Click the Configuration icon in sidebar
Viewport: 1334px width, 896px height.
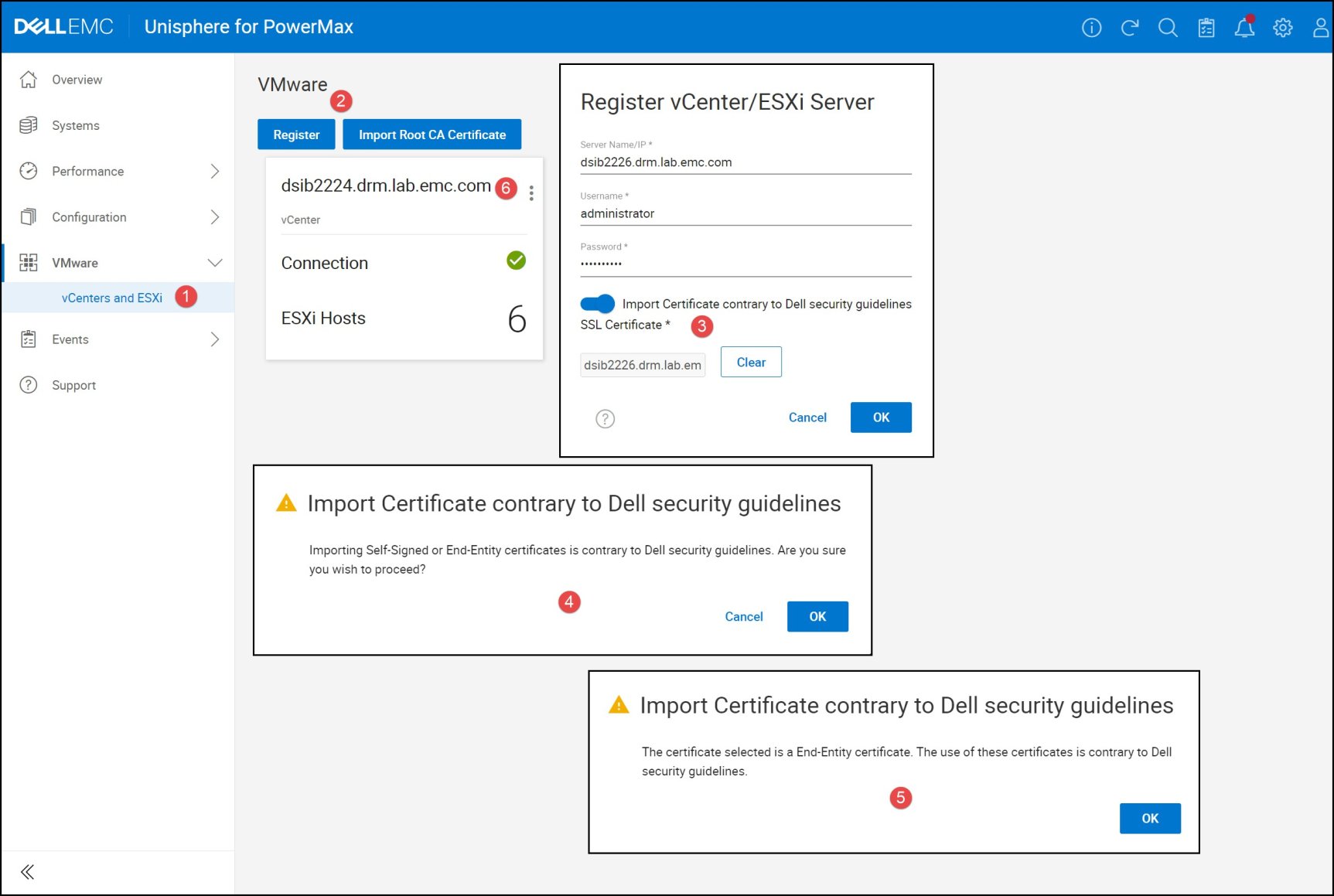(29, 216)
